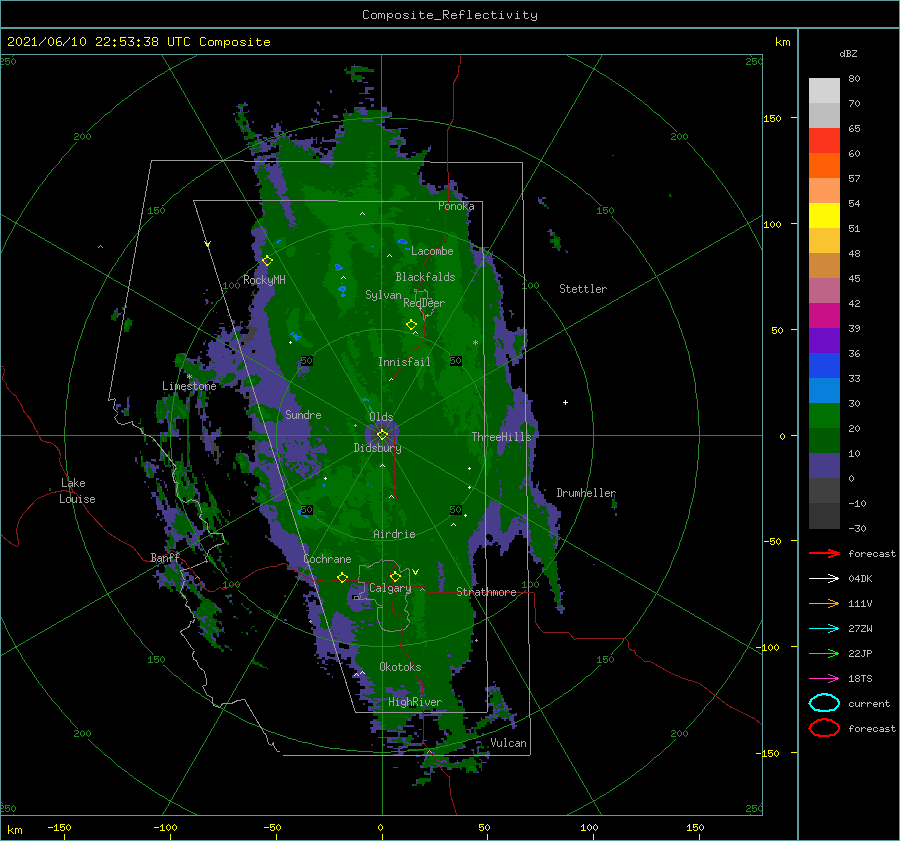Select the cyan 27ZW arrow icon
900x841 pixels.
[x=824, y=629]
